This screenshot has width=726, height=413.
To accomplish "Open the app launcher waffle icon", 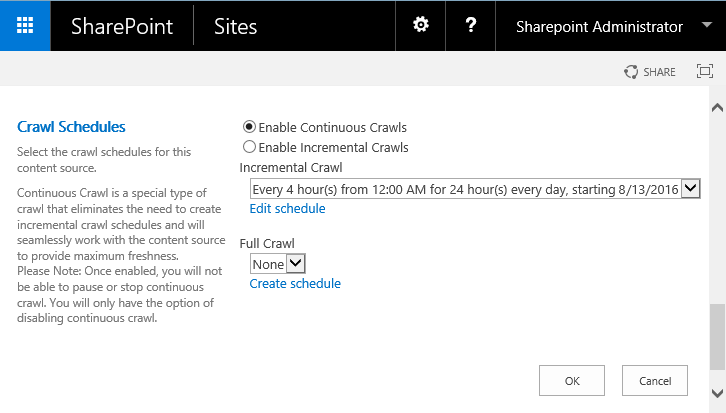I will click(25, 25).
